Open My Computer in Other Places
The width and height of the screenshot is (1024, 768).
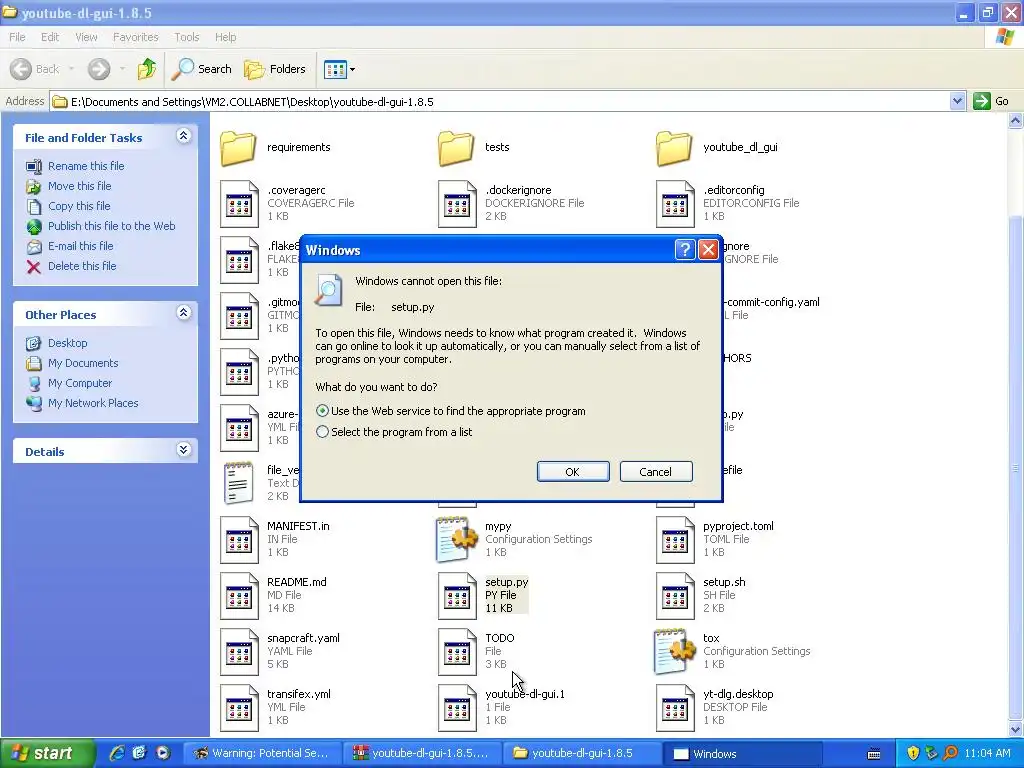click(x=80, y=383)
